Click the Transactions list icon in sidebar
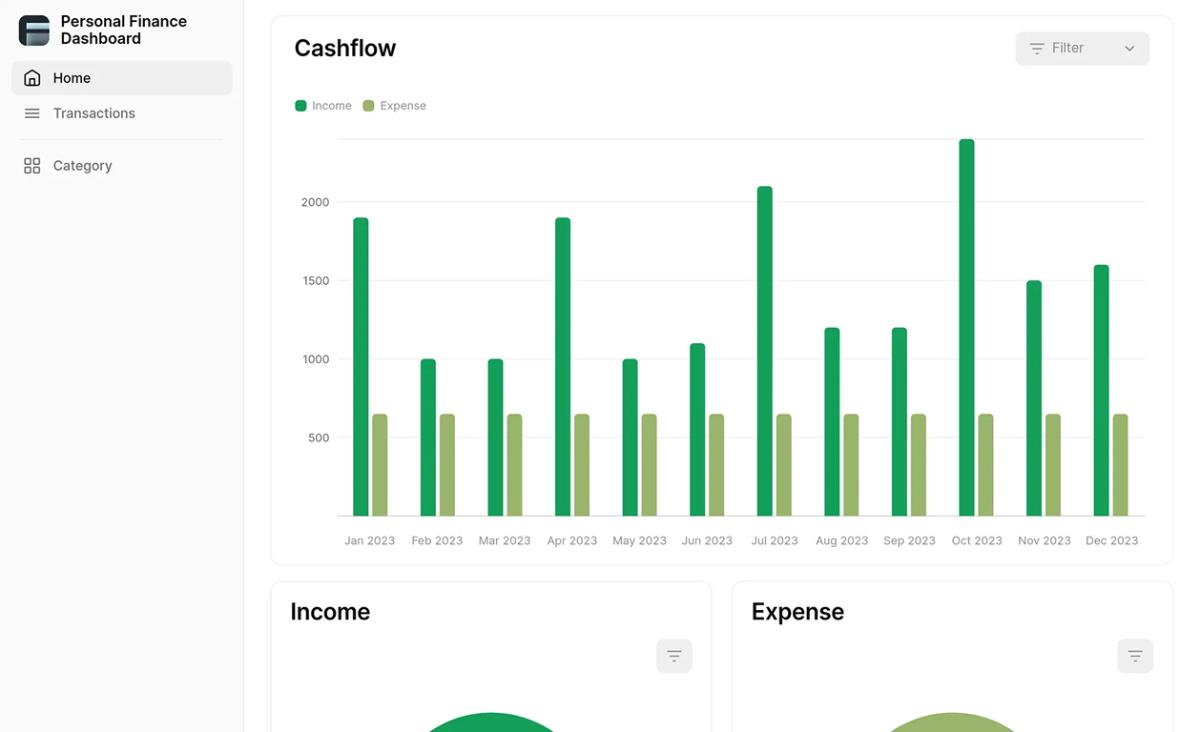Viewport: 1200px width, 732px height. coord(32,113)
